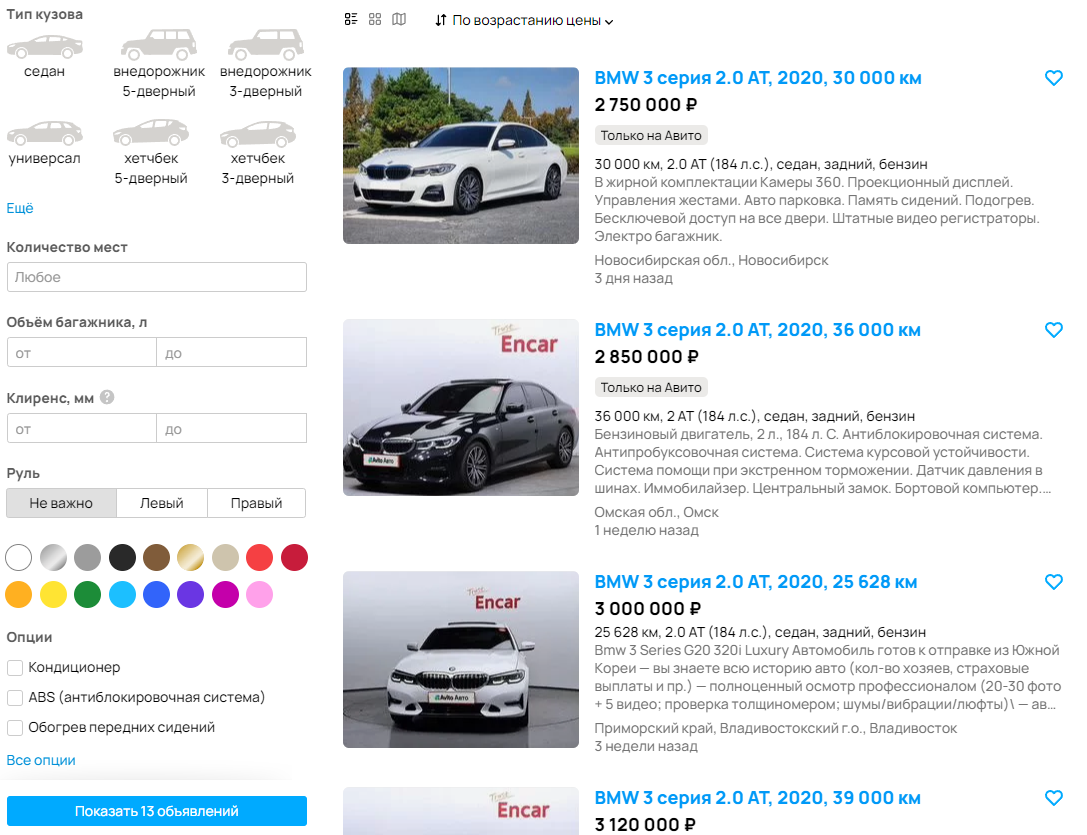The width and height of the screenshot is (1087, 835).
Task: Select the universal (wagon) body type icon
Action: click(x=44, y=134)
